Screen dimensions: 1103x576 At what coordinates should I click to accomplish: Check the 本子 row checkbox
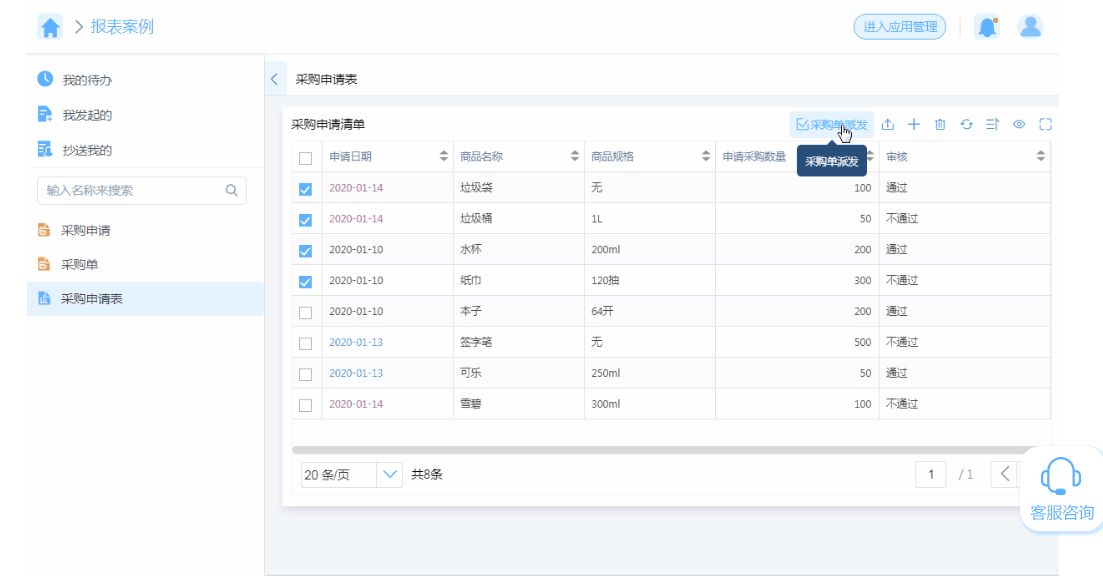coord(305,313)
